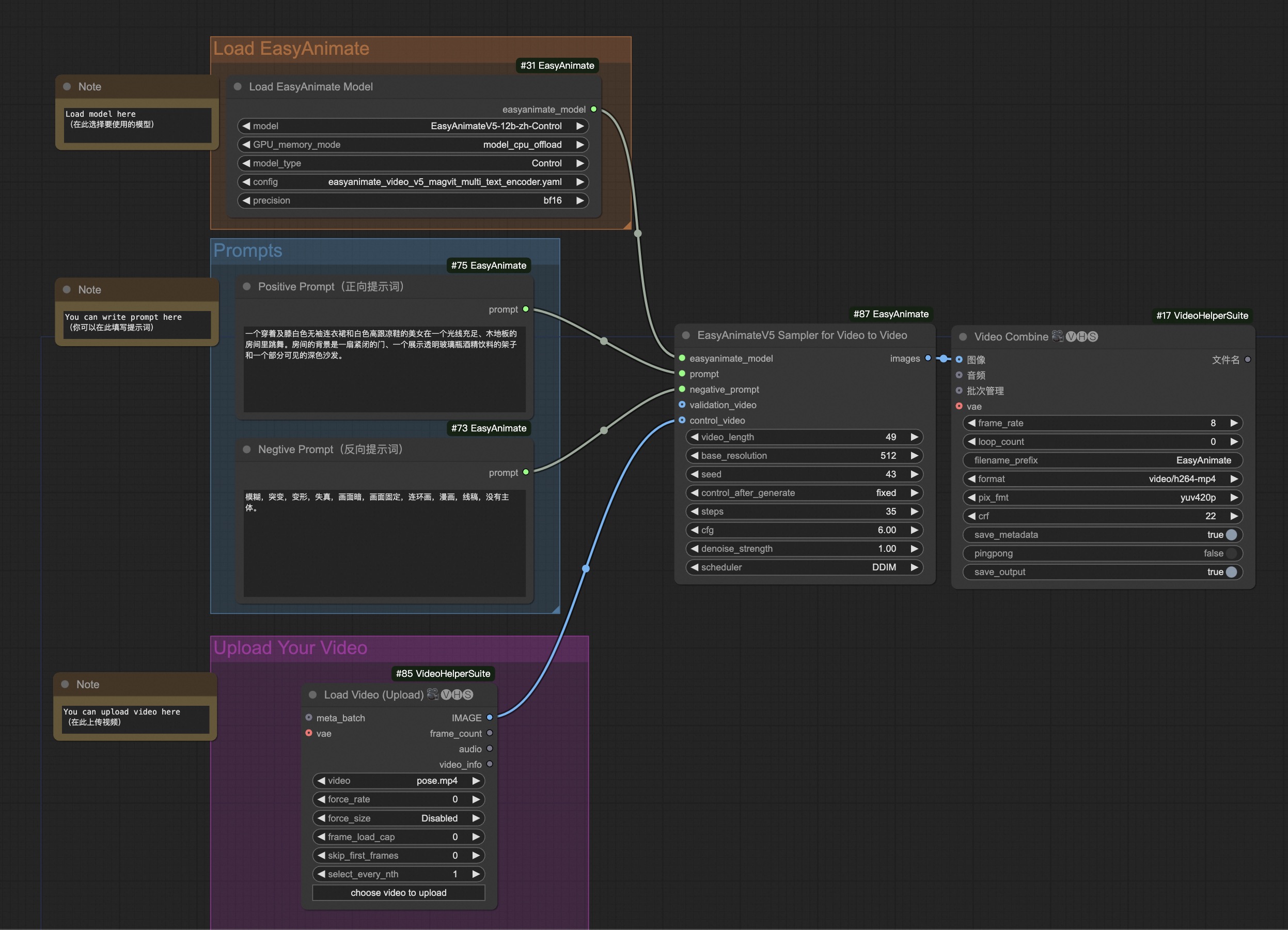Collapse the Positive Prompt node dot
The width and height of the screenshot is (1288, 930).
point(246,286)
